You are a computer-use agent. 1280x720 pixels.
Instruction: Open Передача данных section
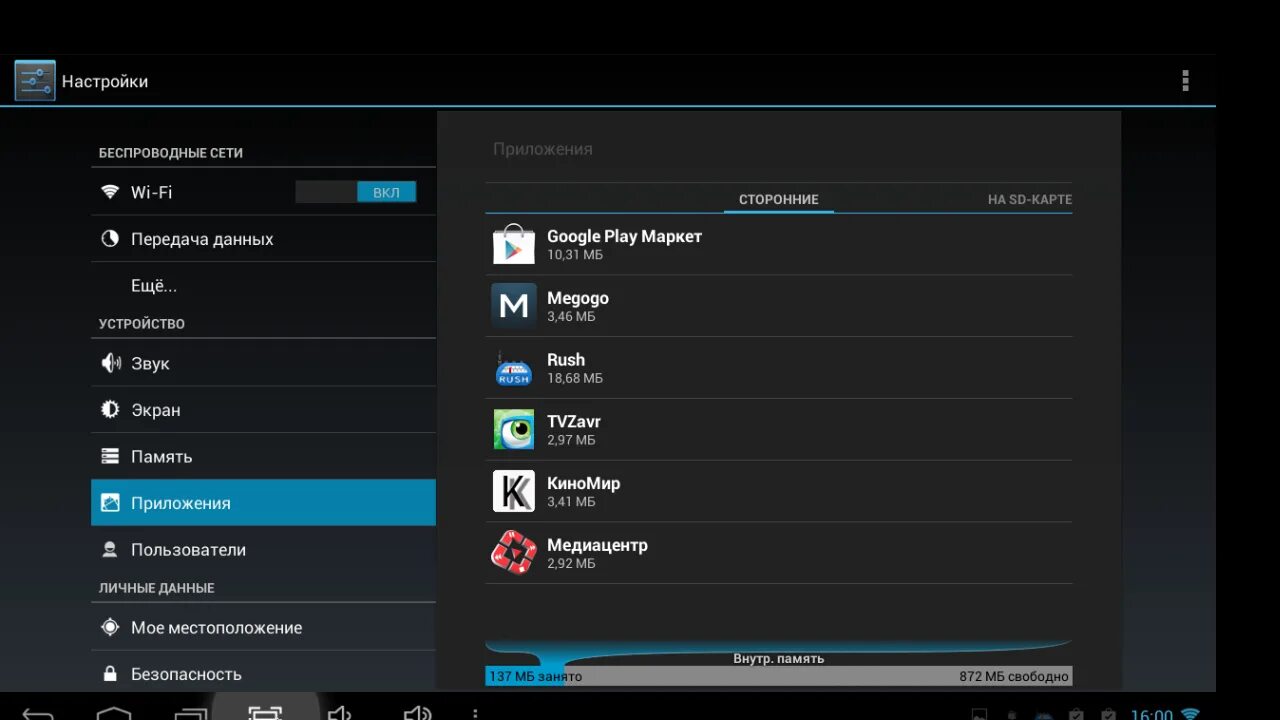(x=263, y=239)
